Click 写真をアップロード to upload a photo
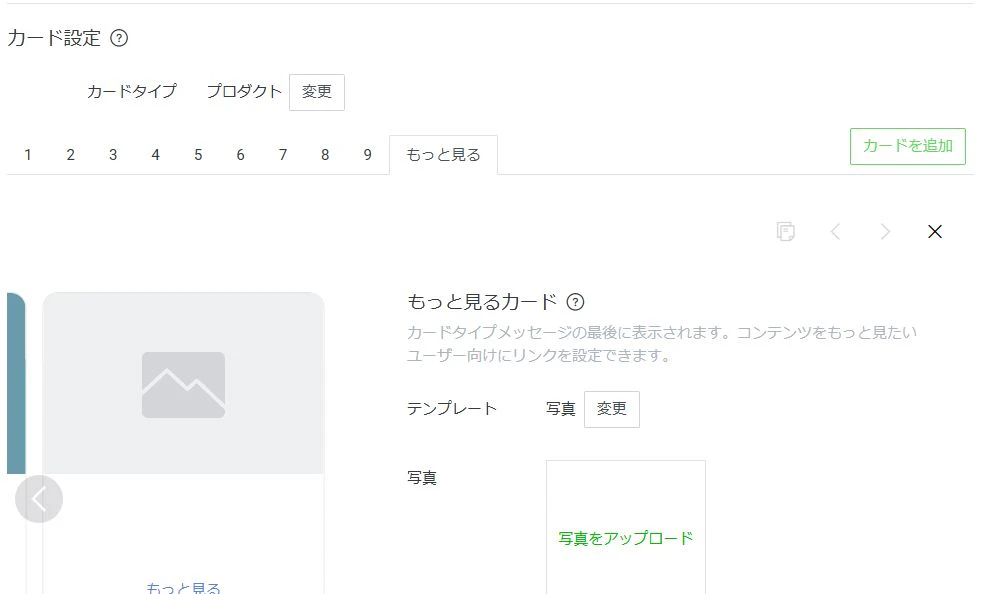 tap(626, 539)
